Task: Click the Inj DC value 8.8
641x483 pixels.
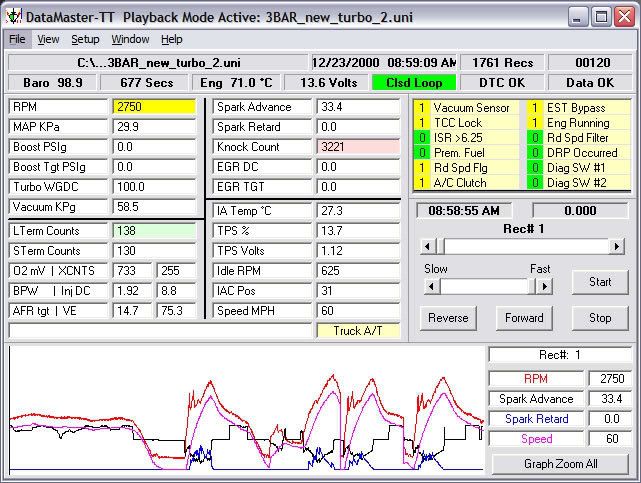Action: (x=177, y=291)
